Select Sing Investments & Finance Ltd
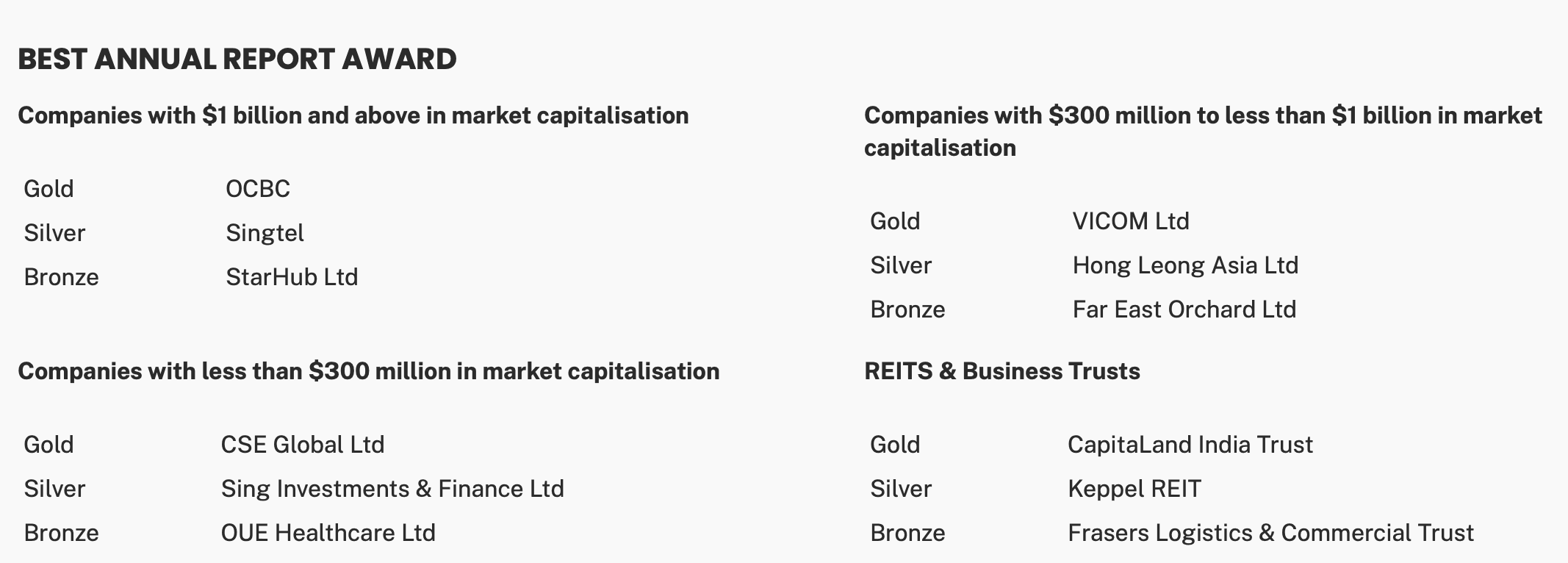 click(x=392, y=489)
